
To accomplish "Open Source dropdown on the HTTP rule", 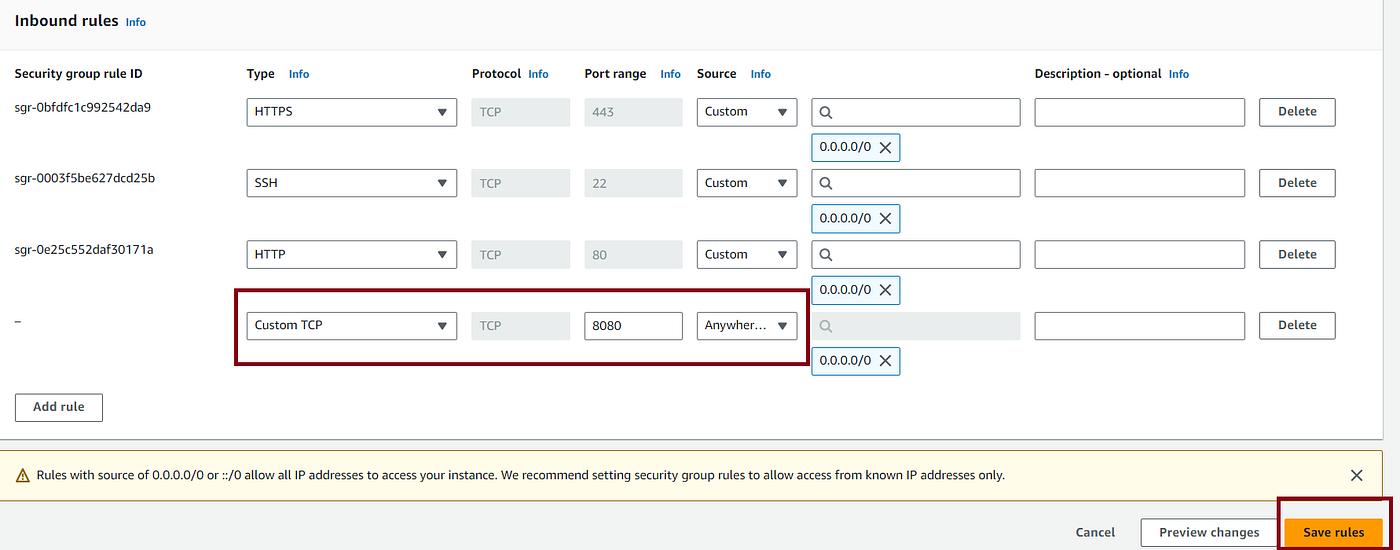I will (747, 254).
